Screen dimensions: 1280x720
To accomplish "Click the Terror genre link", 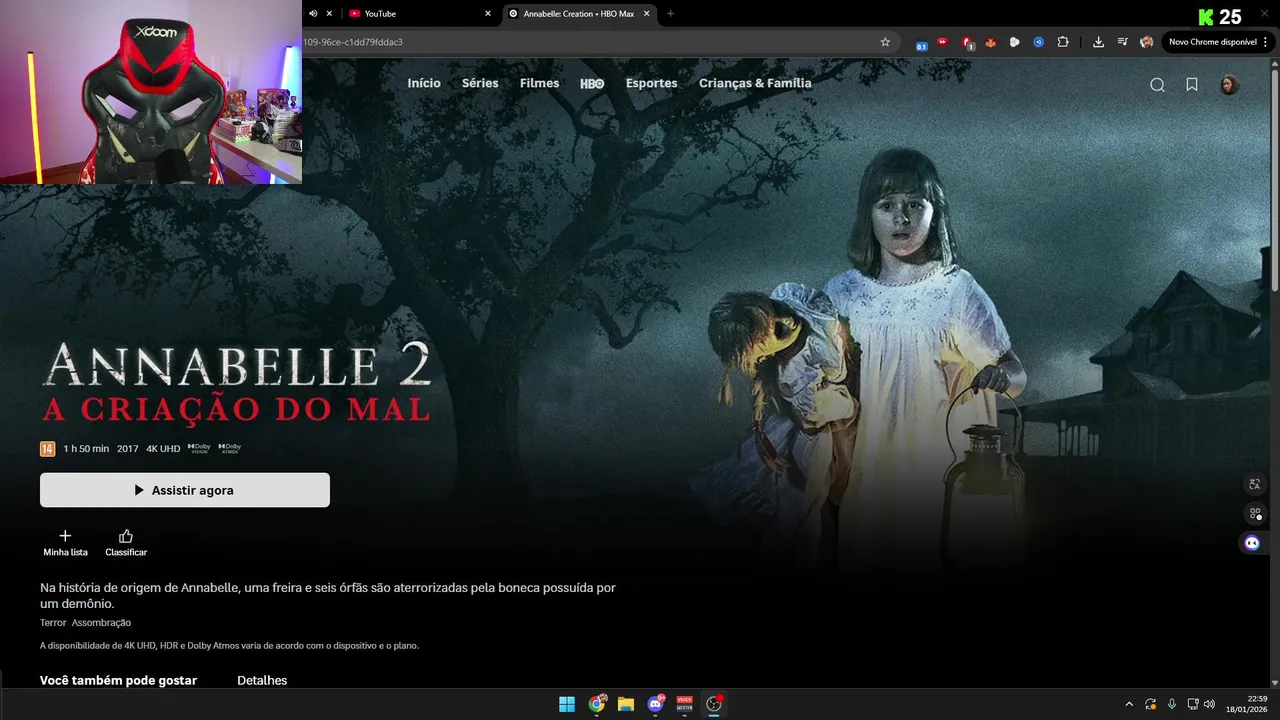I will [53, 623].
